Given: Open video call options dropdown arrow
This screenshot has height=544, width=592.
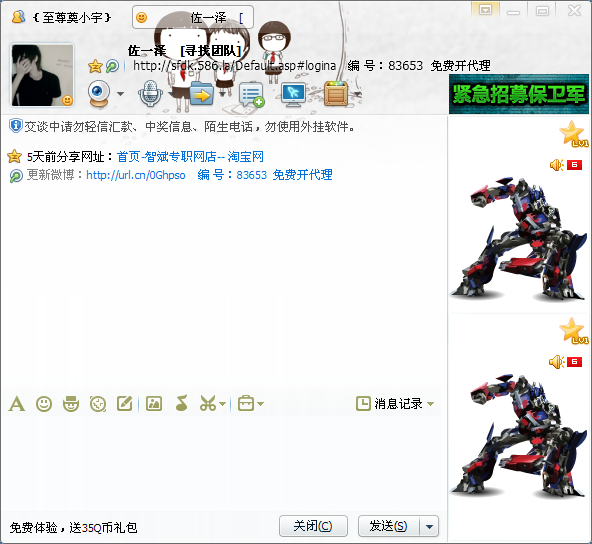Looking at the screenshot, I should [120, 94].
